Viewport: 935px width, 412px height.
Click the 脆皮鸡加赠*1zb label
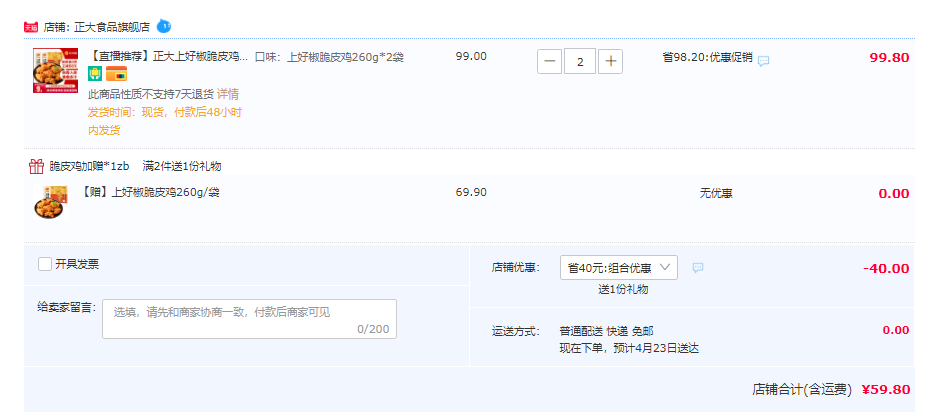(x=89, y=166)
